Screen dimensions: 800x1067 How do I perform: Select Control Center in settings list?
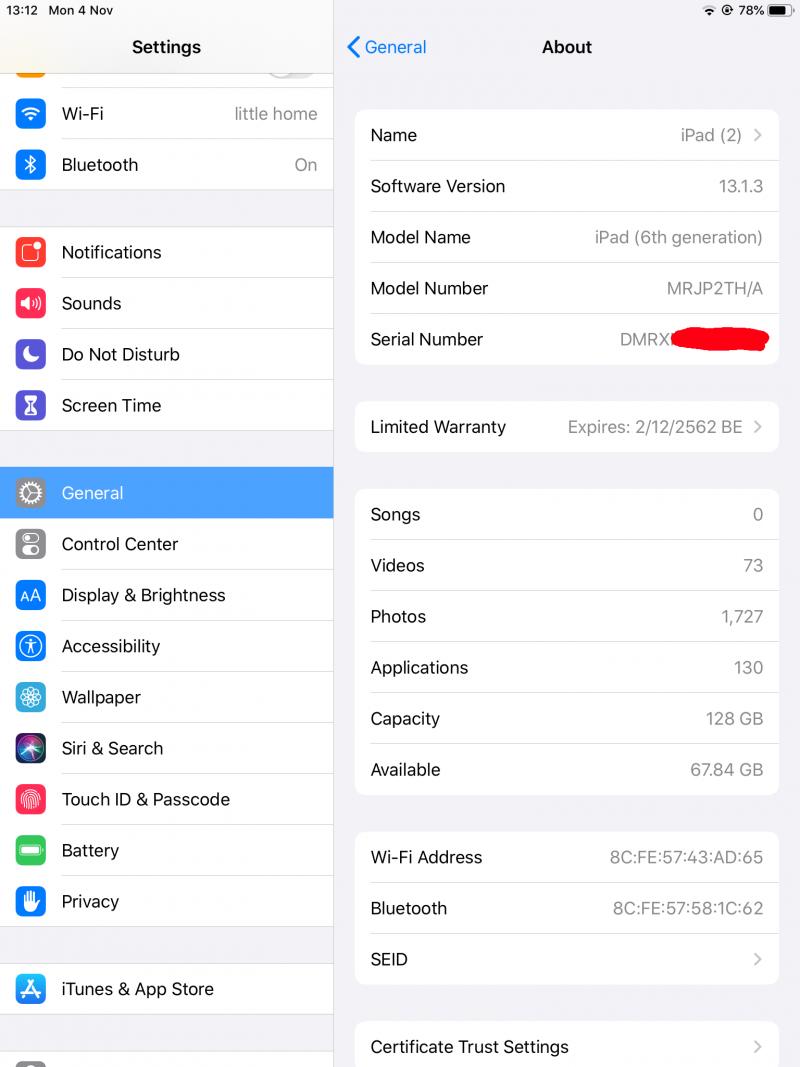click(x=167, y=544)
